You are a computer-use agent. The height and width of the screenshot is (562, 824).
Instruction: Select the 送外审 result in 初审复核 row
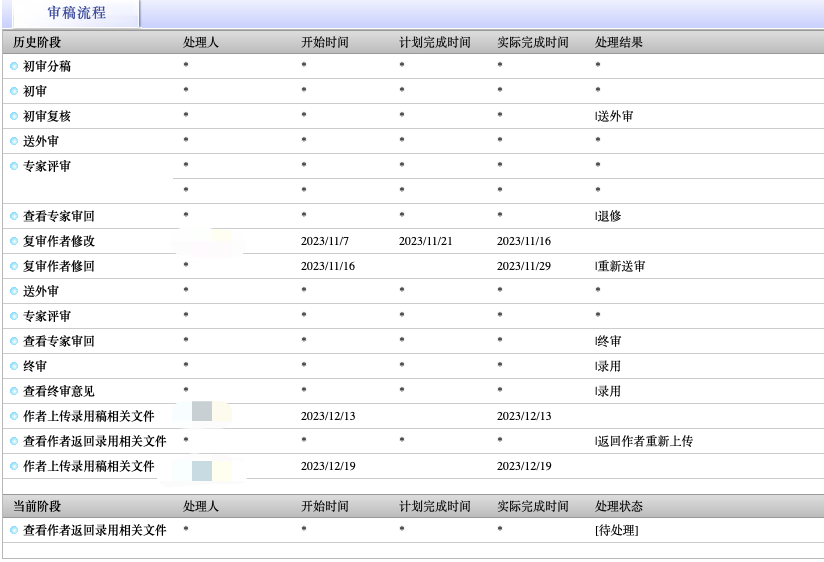click(615, 116)
